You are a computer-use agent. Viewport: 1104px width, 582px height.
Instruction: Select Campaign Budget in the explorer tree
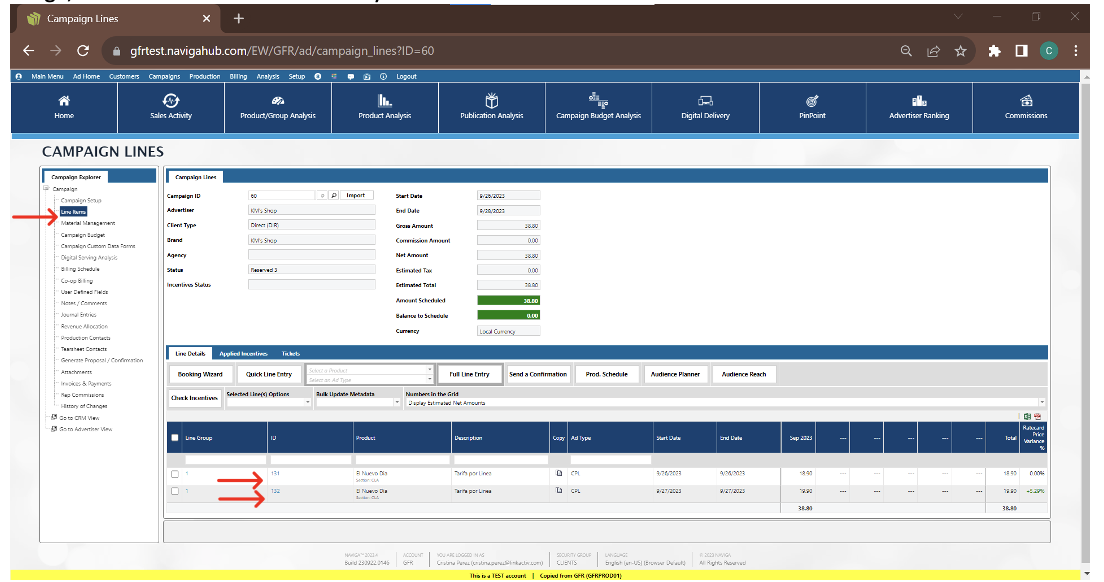[82, 235]
